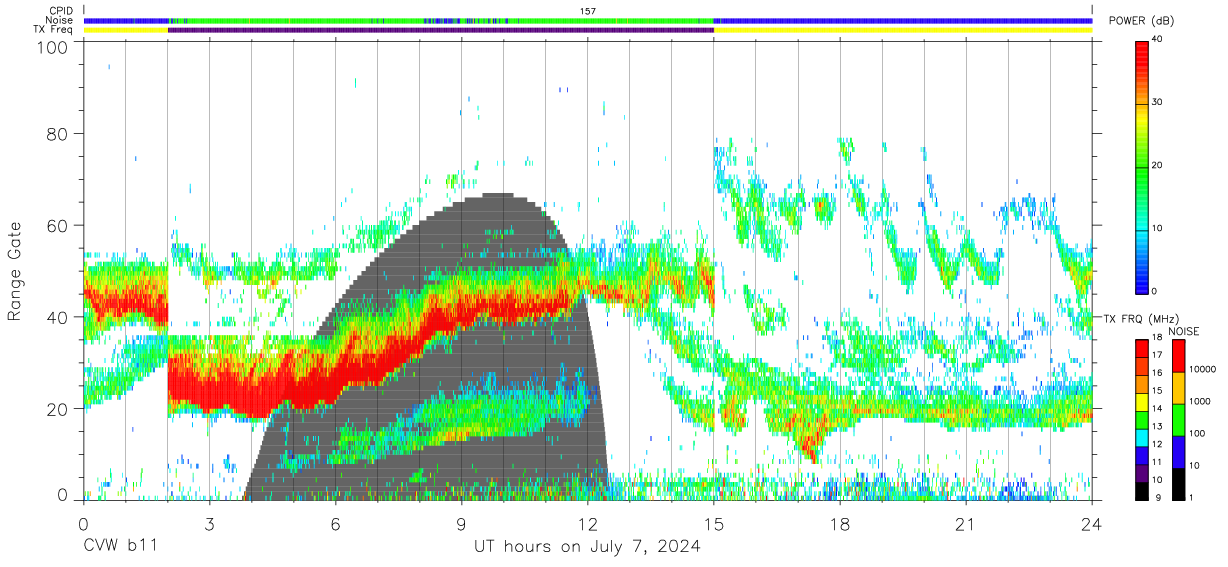Click the 'NOISE' legend title

tap(1184, 331)
